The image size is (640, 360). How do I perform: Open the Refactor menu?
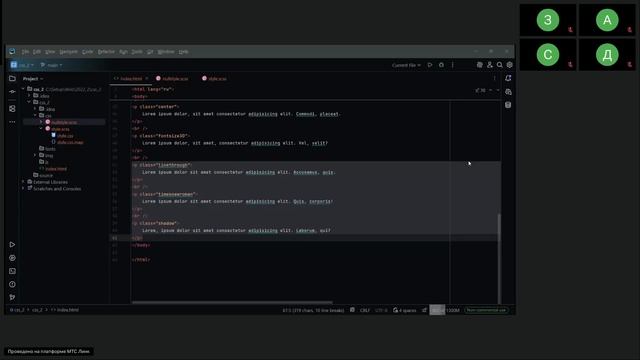tap(106, 51)
